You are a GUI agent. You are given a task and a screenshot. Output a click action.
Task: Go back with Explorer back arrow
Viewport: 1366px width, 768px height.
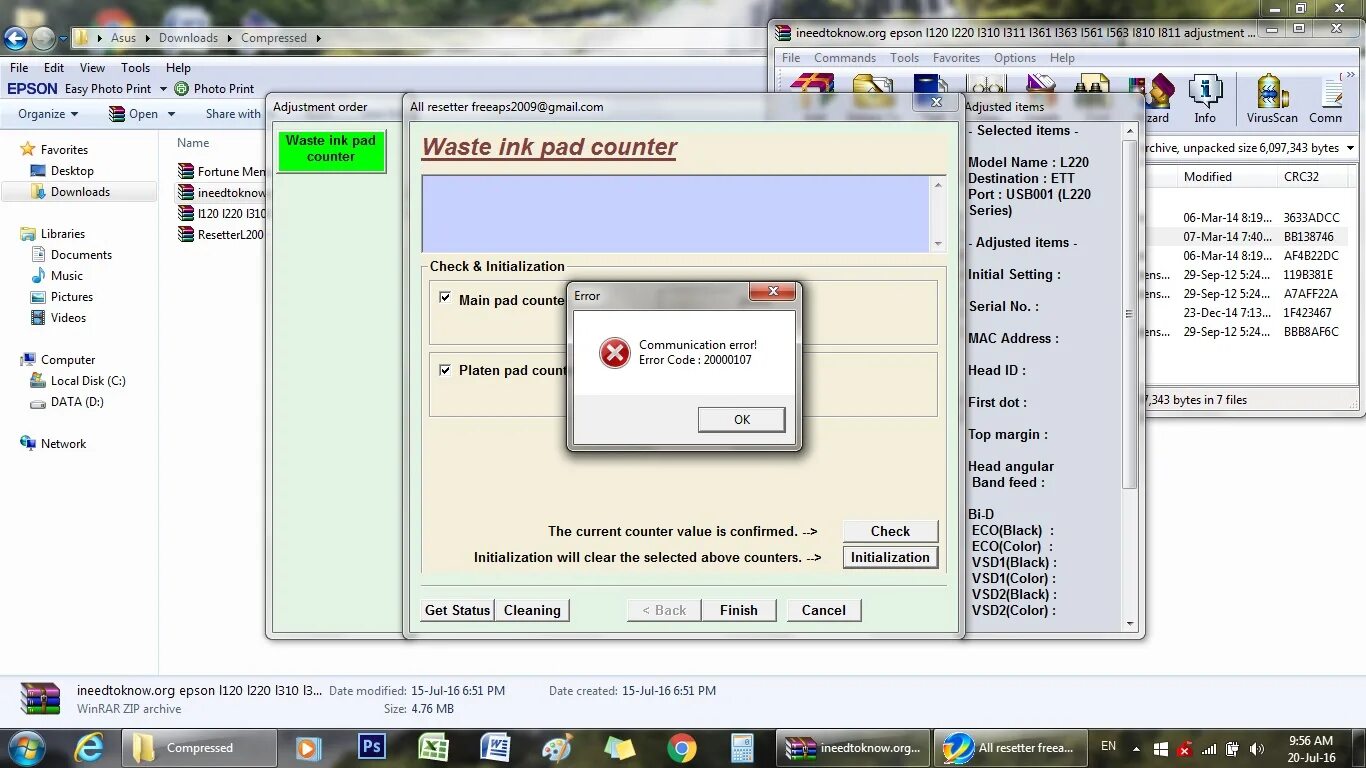point(15,39)
